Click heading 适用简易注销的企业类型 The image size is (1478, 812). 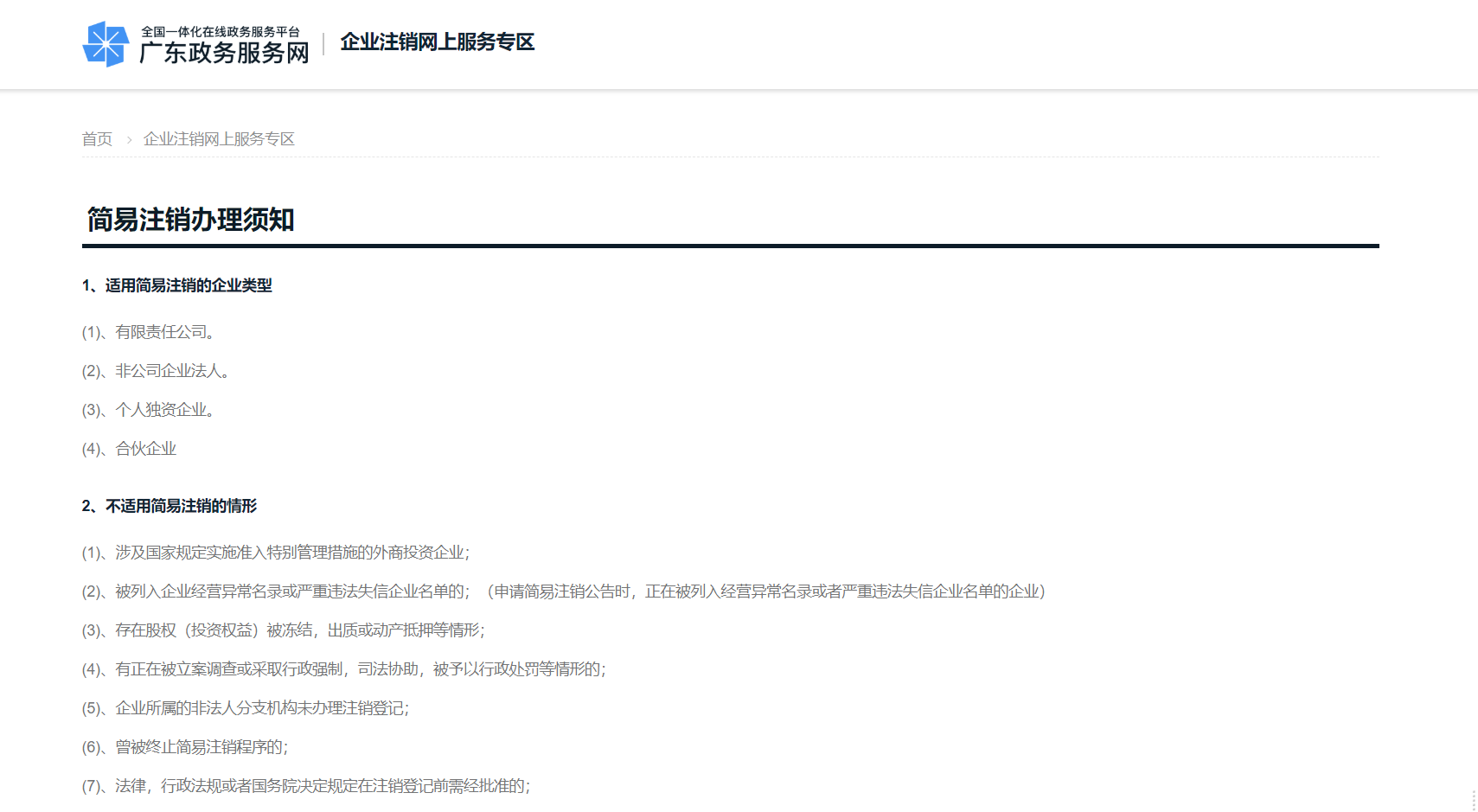[x=177, y=285]
